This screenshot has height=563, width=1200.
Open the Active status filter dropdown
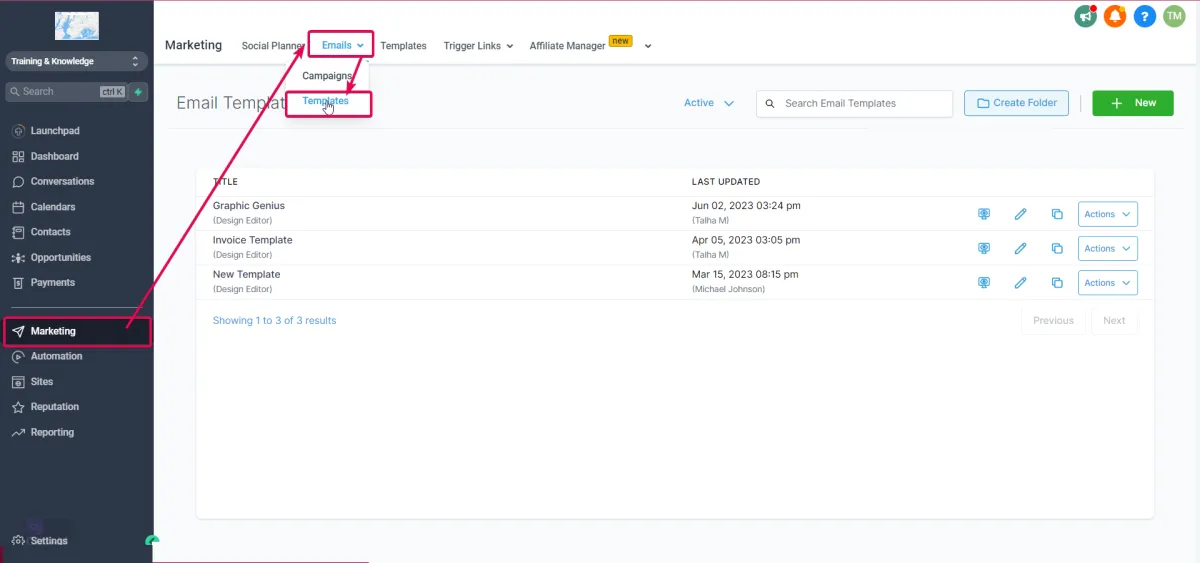coord(708,103)
